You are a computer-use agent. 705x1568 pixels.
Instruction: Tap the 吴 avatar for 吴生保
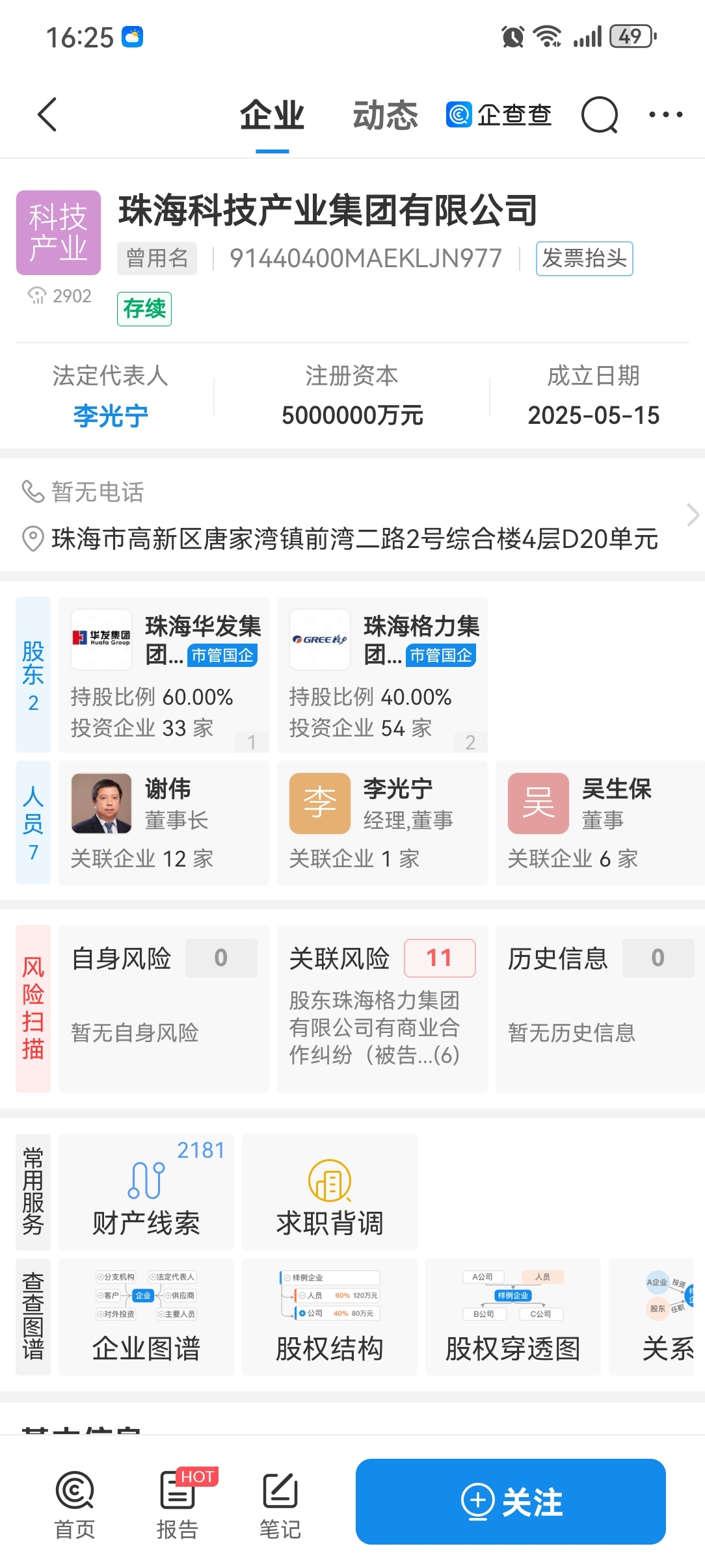[x=539, y=804]
